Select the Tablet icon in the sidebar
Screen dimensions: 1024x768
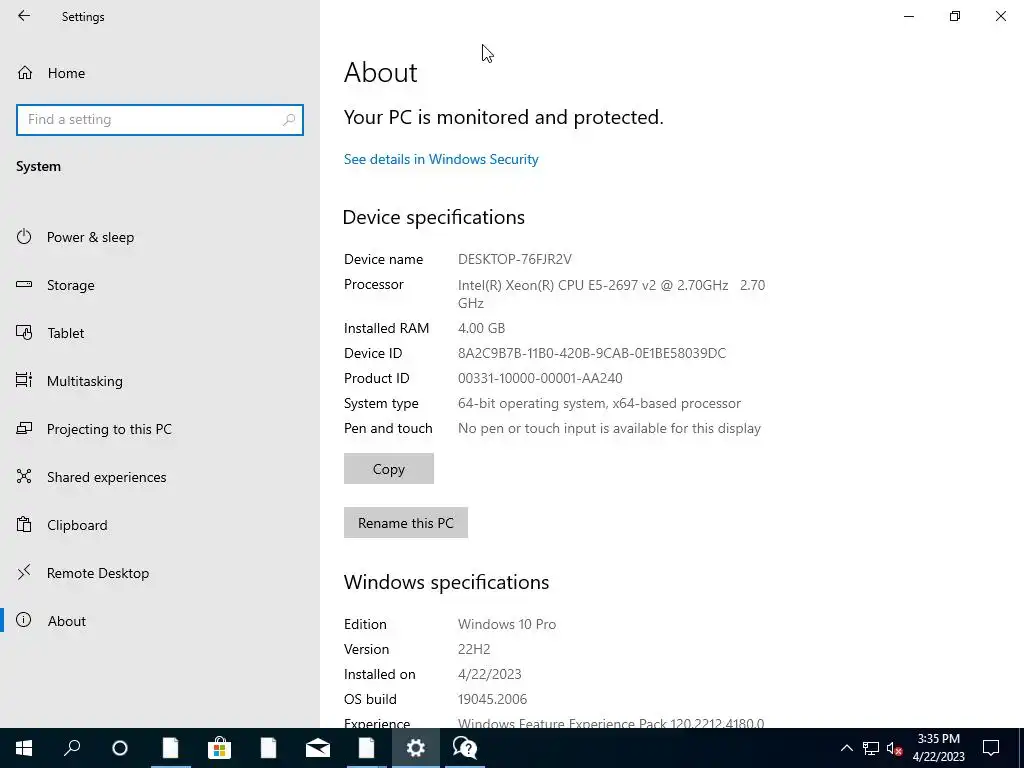pos(24,332)
